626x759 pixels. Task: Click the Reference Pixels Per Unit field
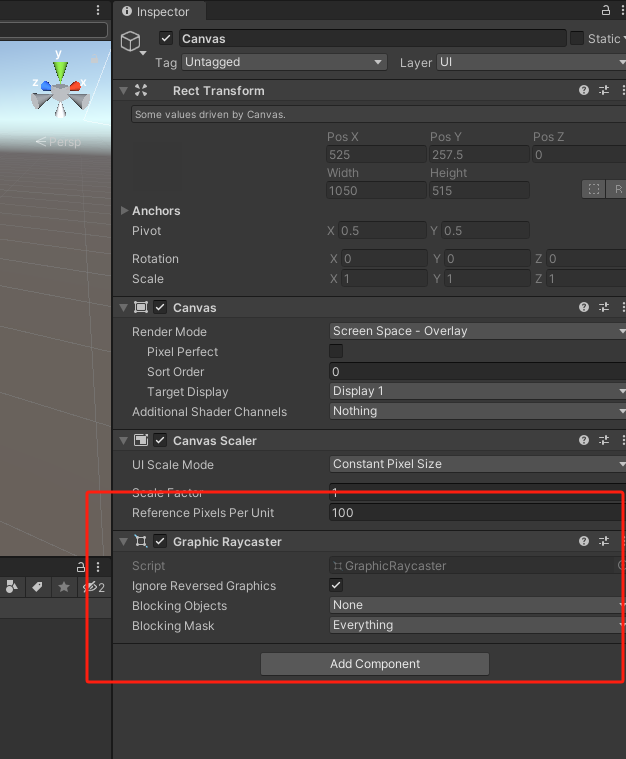(x=477, y=513)
